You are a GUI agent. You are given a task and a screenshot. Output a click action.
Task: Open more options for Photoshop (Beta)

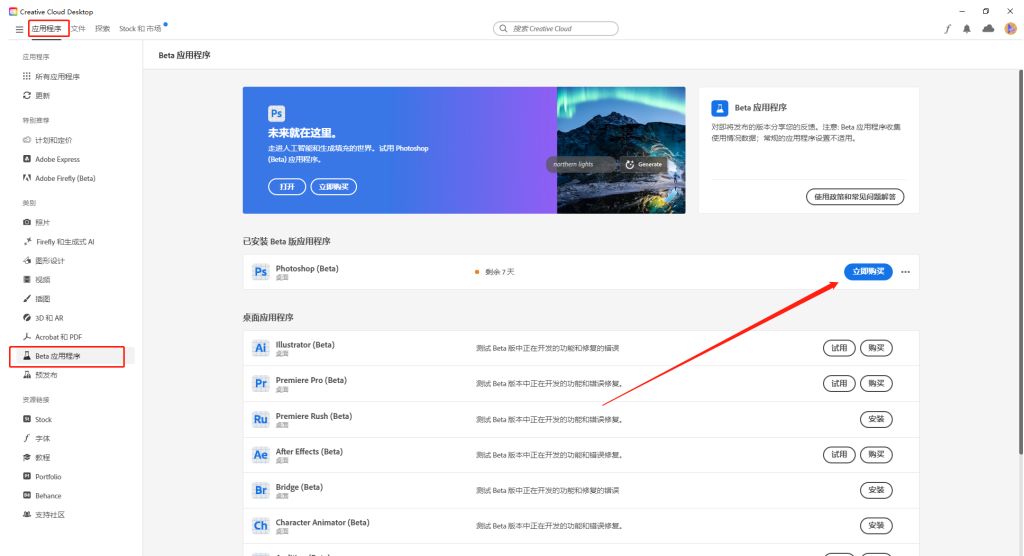point(905,272)
